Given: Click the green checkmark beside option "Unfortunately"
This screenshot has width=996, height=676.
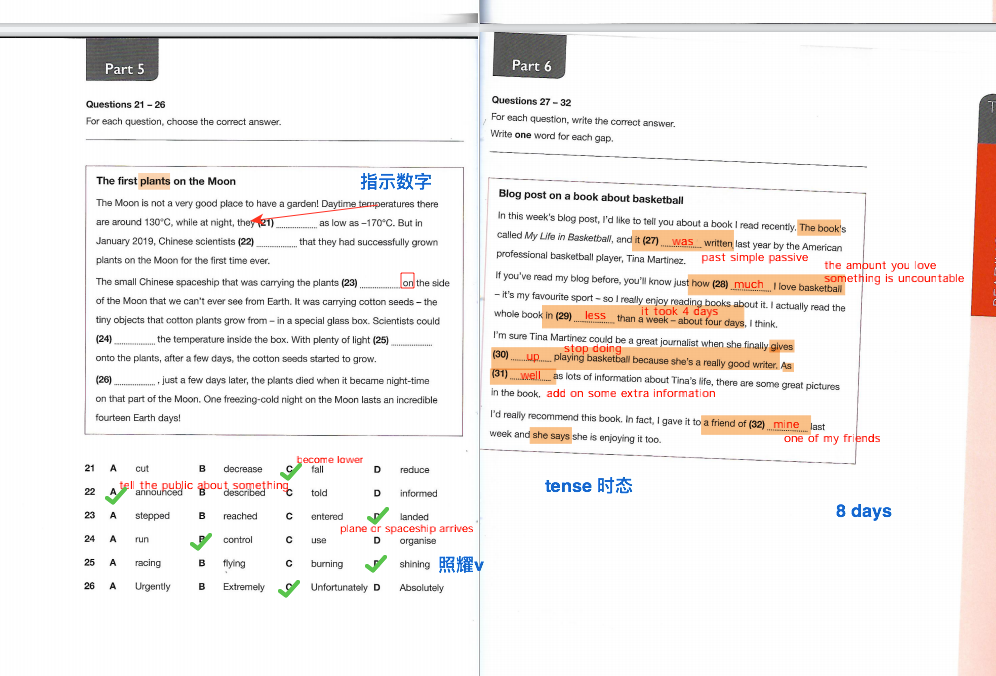Looking at the screenshot, I should (288, 589).
